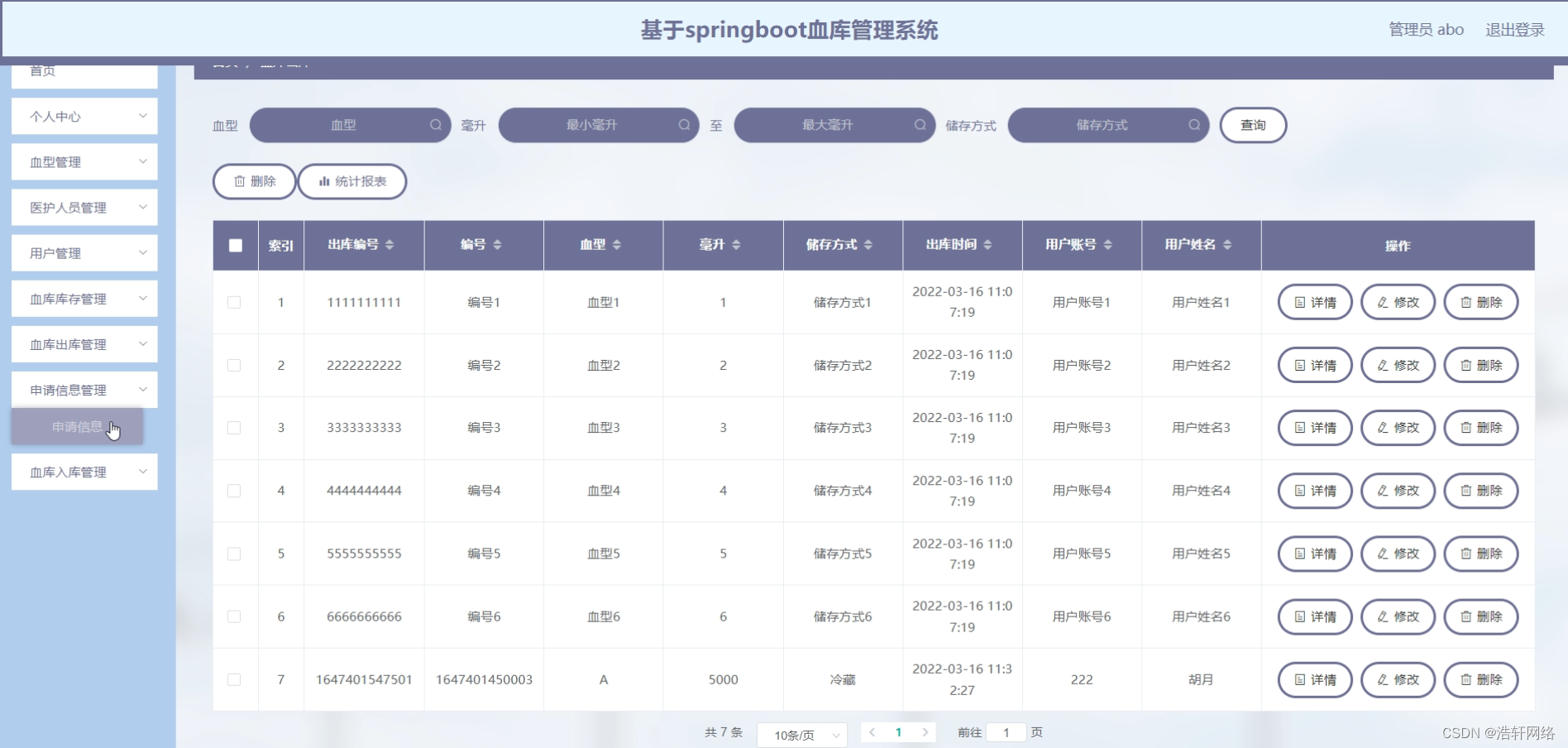Click the search magnifier in the 血型 field
The width and height of the screenshot is (1568, 748).
click(435, 125)
